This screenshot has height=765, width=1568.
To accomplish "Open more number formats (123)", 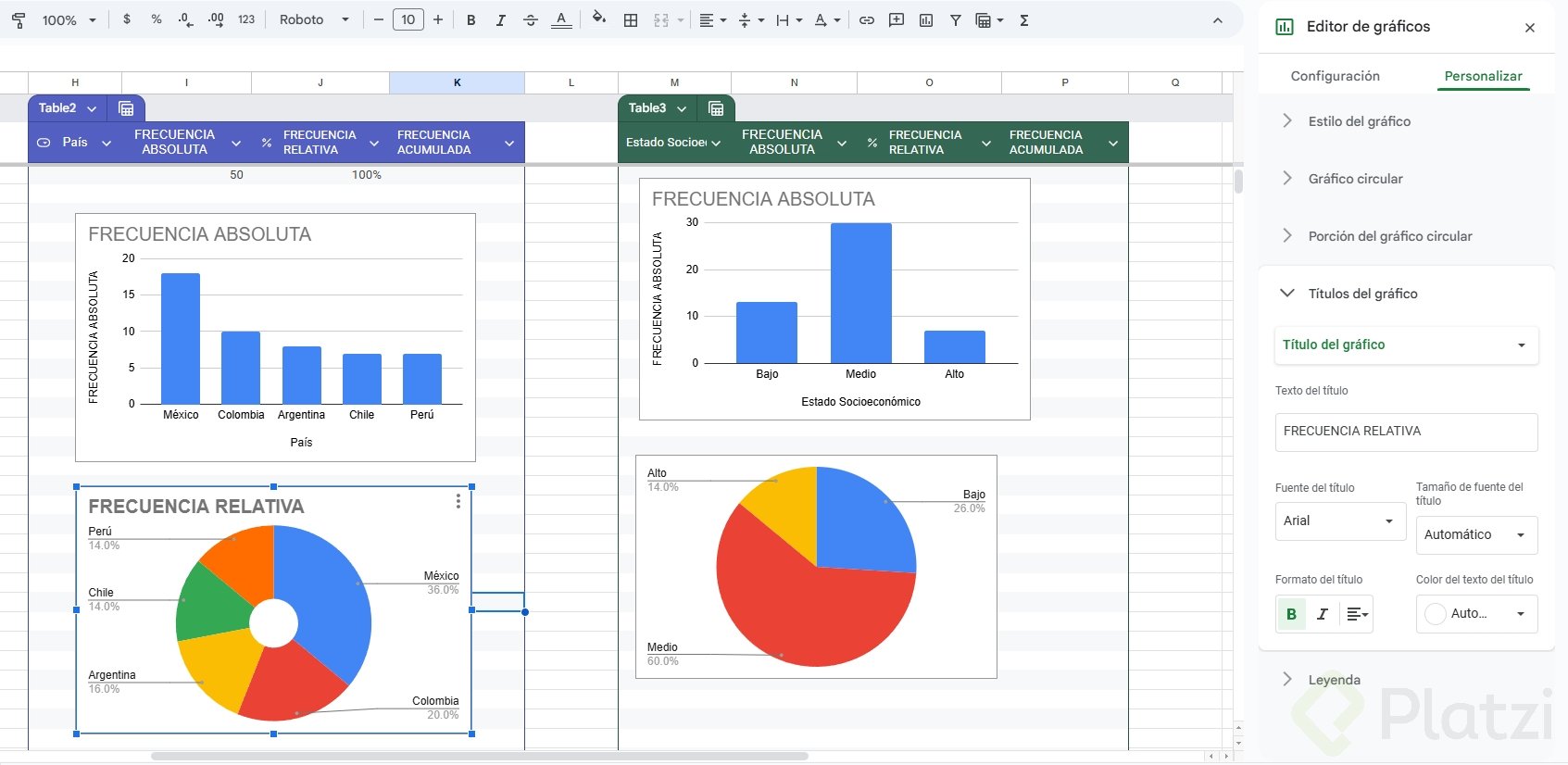I will click(246, 19).
